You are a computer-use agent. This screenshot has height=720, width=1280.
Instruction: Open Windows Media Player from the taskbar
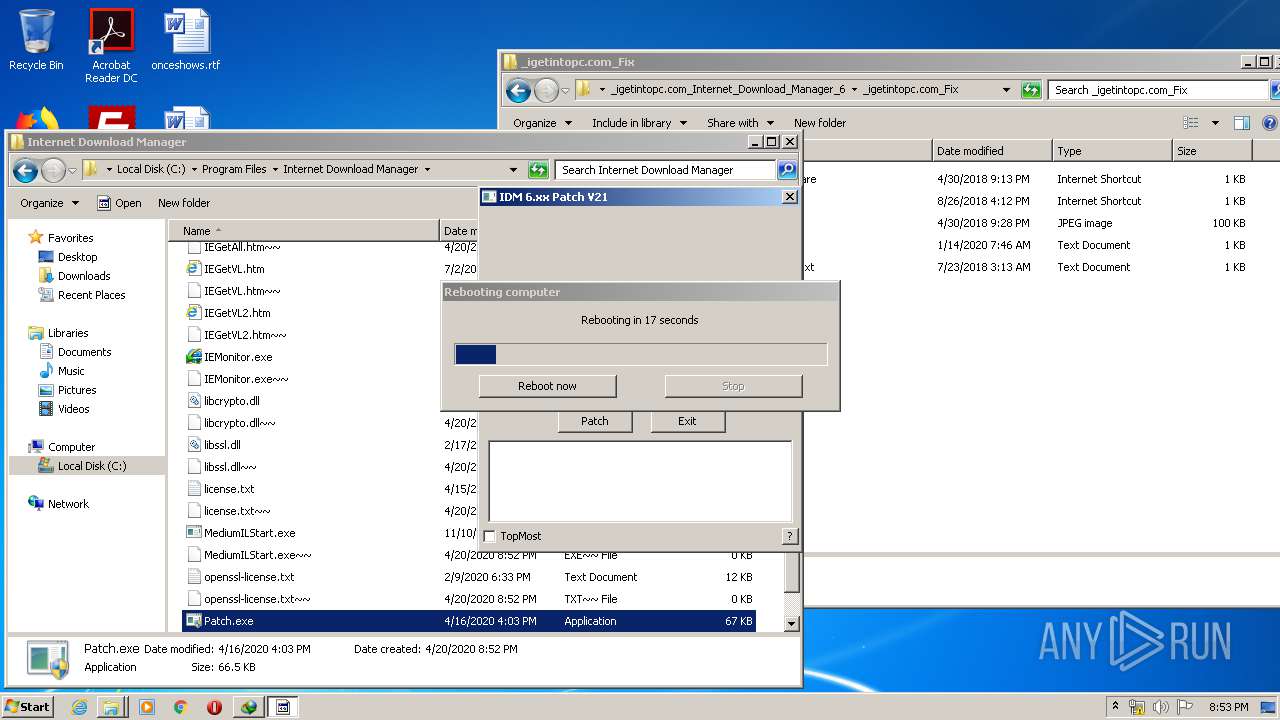click(x=147, y=707)
